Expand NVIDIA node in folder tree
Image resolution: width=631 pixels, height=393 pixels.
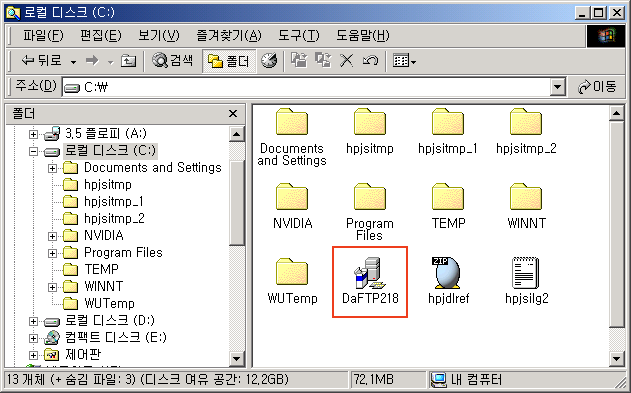52,236
